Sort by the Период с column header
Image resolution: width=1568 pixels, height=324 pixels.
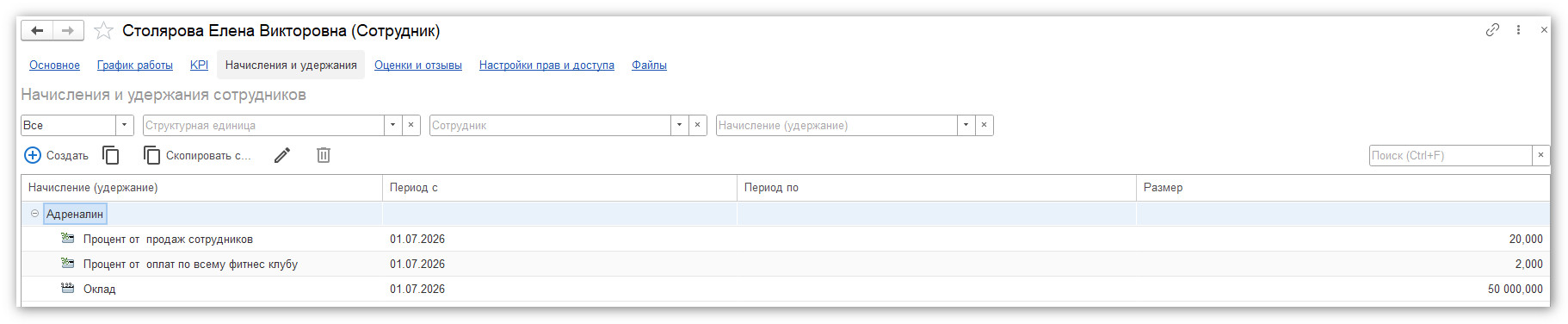click(559, 188)
